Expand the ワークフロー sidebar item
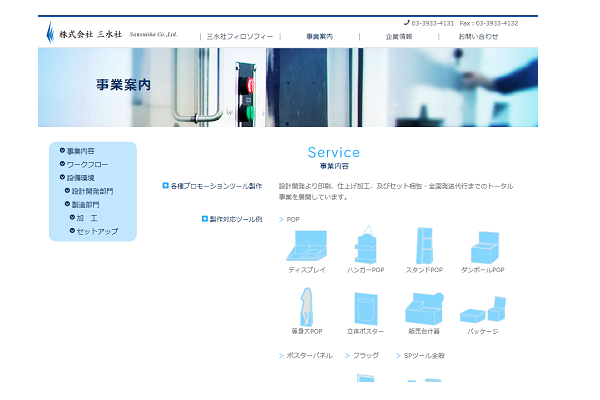 [87, 164]
